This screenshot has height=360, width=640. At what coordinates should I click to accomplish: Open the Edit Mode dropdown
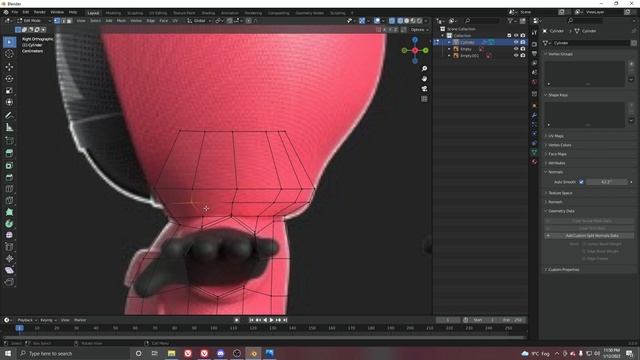click(34, 20)
